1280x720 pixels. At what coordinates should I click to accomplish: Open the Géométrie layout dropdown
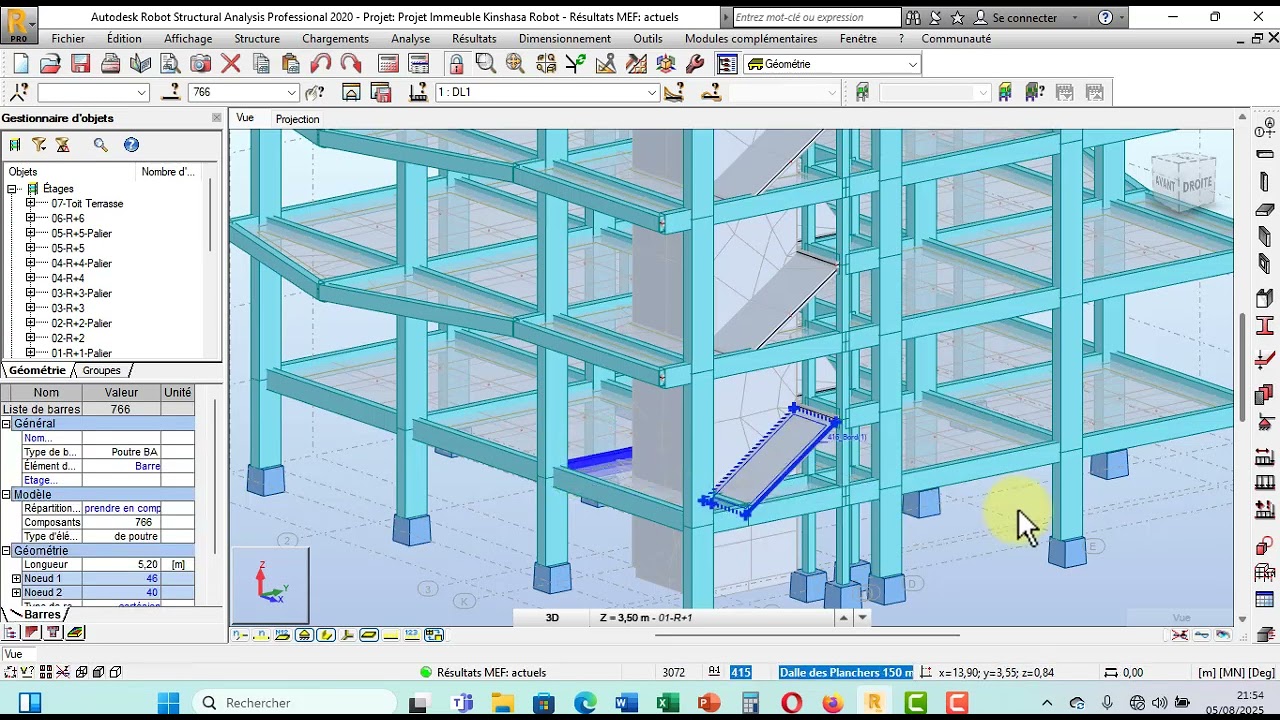(x=912, y=64)
